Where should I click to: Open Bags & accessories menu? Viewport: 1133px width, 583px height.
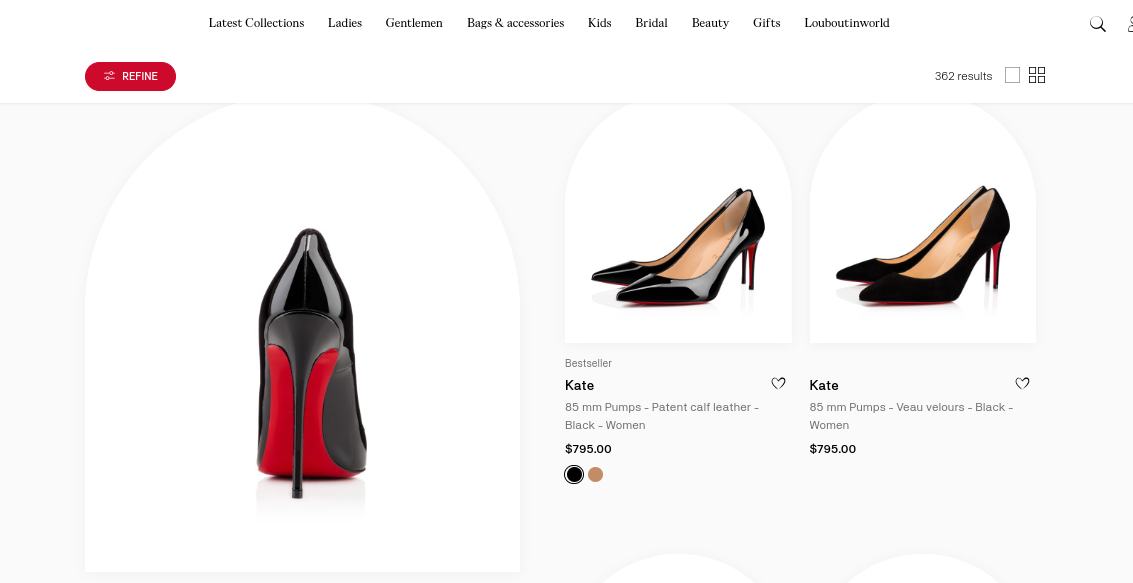point(515,23)
